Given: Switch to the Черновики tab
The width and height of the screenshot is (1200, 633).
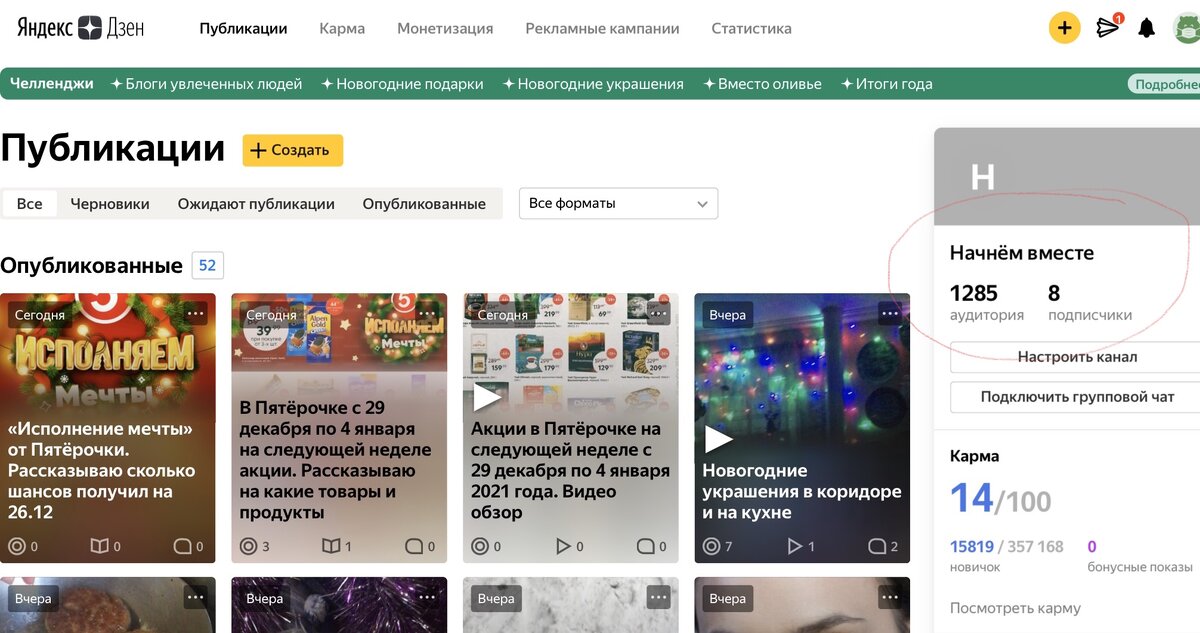Looking at the screenshot, I should (109, 203).
